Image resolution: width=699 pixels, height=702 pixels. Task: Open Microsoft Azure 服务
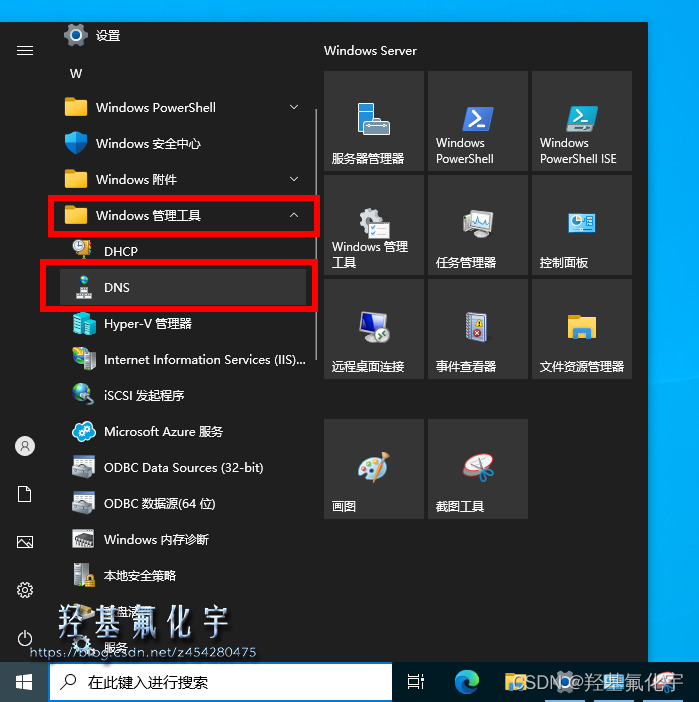click(183, 431)
